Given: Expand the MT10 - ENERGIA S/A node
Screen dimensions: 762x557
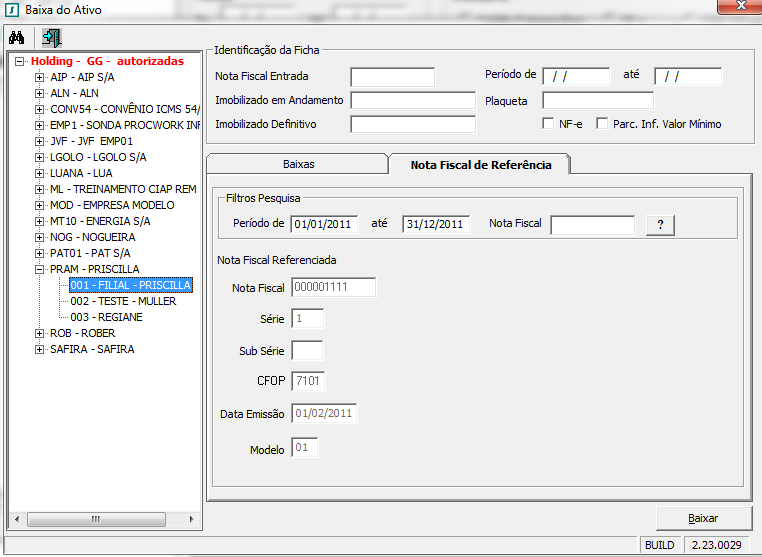Looking at the screenshot, I should [39, 222].
